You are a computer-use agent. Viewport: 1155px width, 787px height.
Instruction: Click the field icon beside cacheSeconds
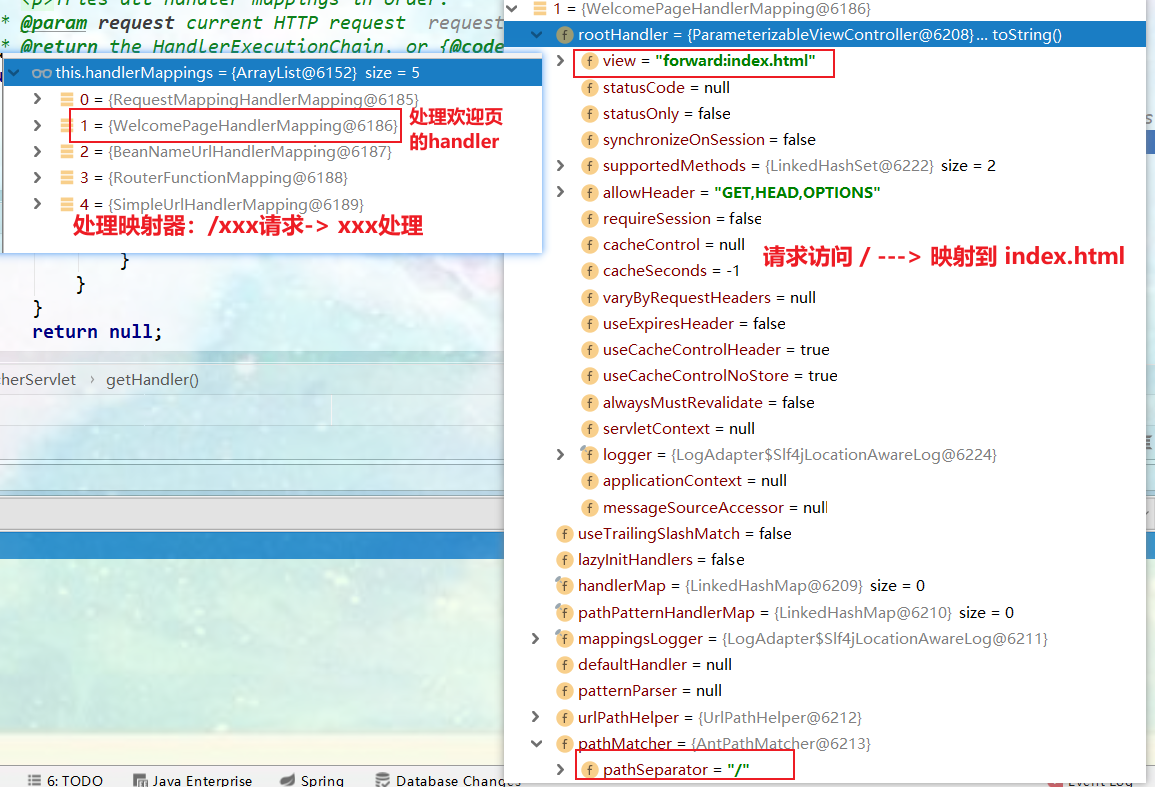coord(589,270)
